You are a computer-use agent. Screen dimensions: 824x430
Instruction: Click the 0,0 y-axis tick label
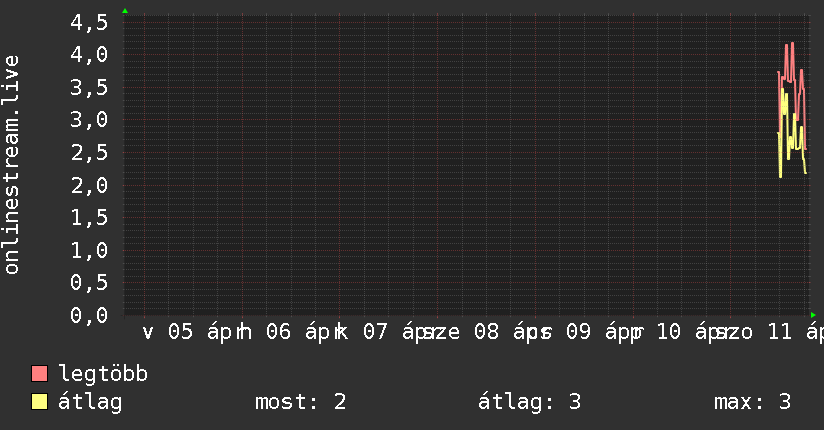pos(90,315)
